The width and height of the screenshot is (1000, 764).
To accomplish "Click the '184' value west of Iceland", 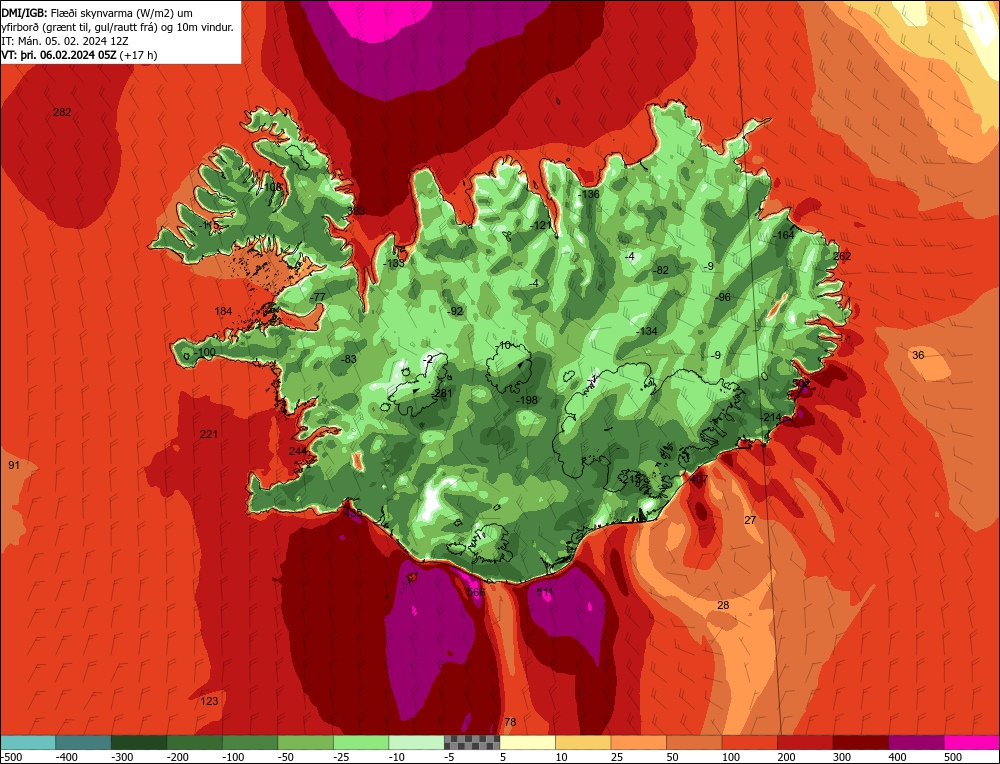I will pos(223,311).
